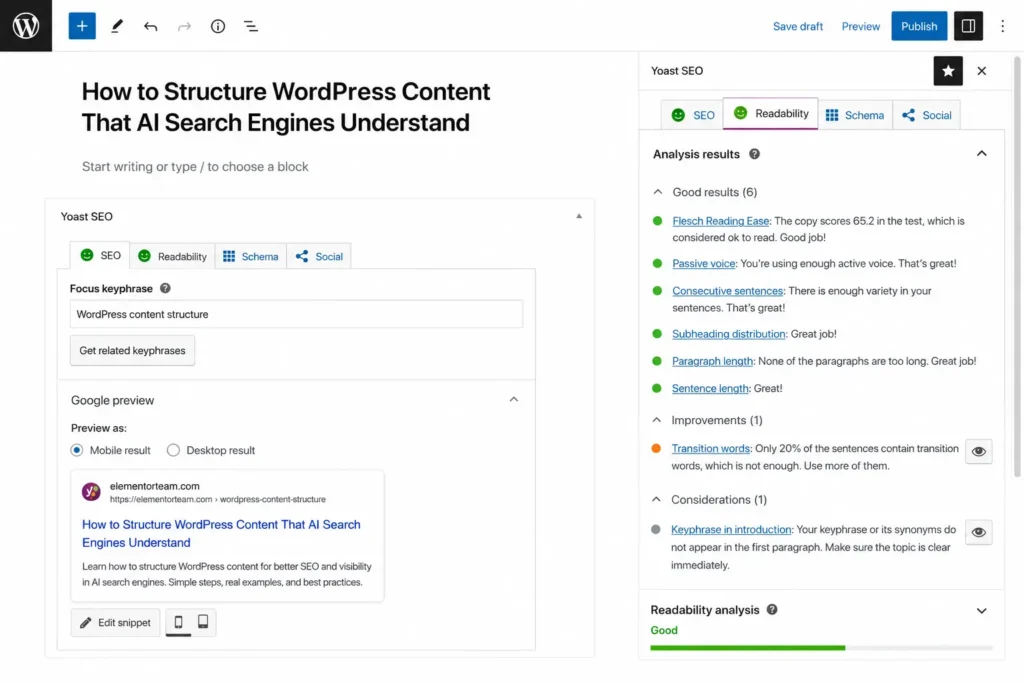The height and width of the screenshot is (683, 1024).
Task: Open the Social tab in the metabox
Action: point(319,256)
